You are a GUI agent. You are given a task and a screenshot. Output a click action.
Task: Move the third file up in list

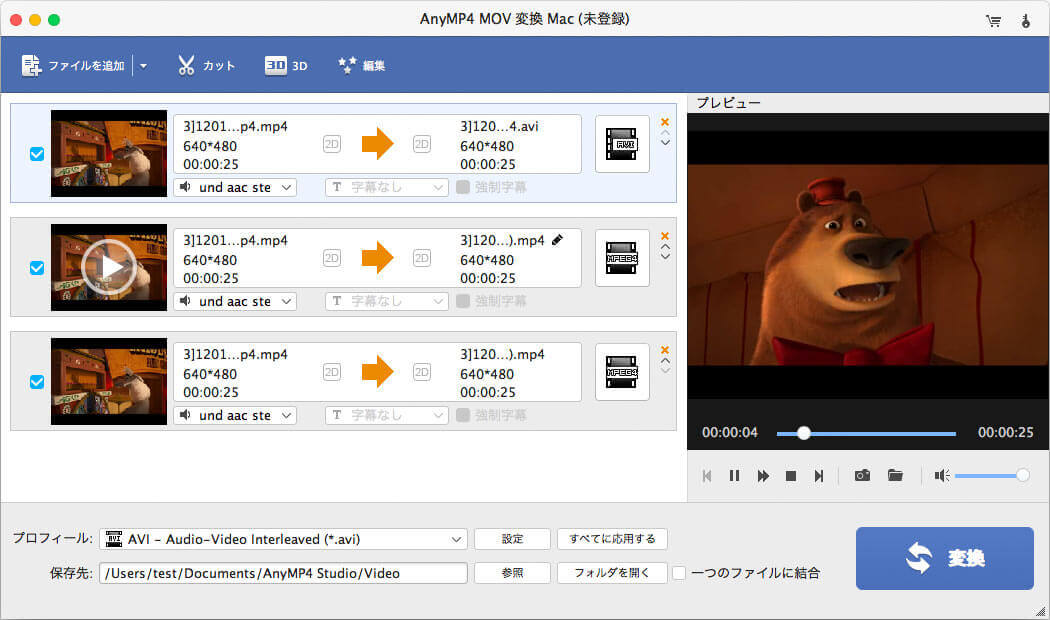click(665, 360)
